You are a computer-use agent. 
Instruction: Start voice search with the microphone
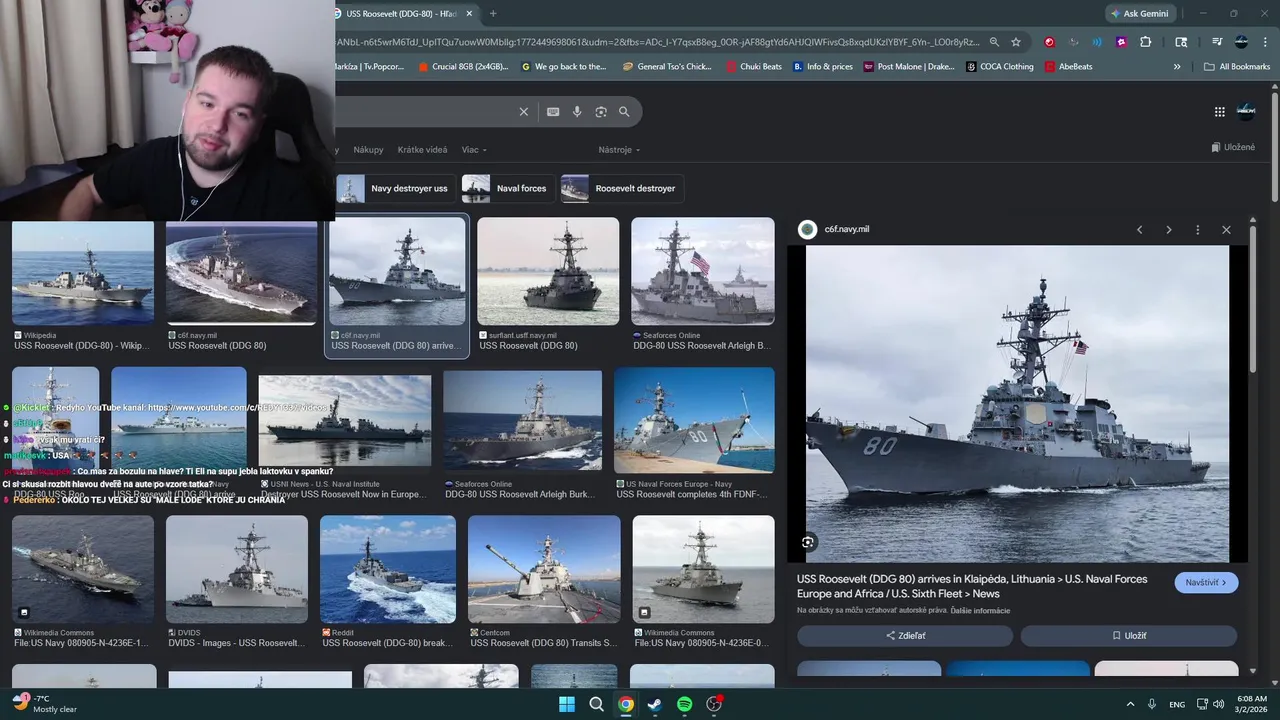(577, 112)
